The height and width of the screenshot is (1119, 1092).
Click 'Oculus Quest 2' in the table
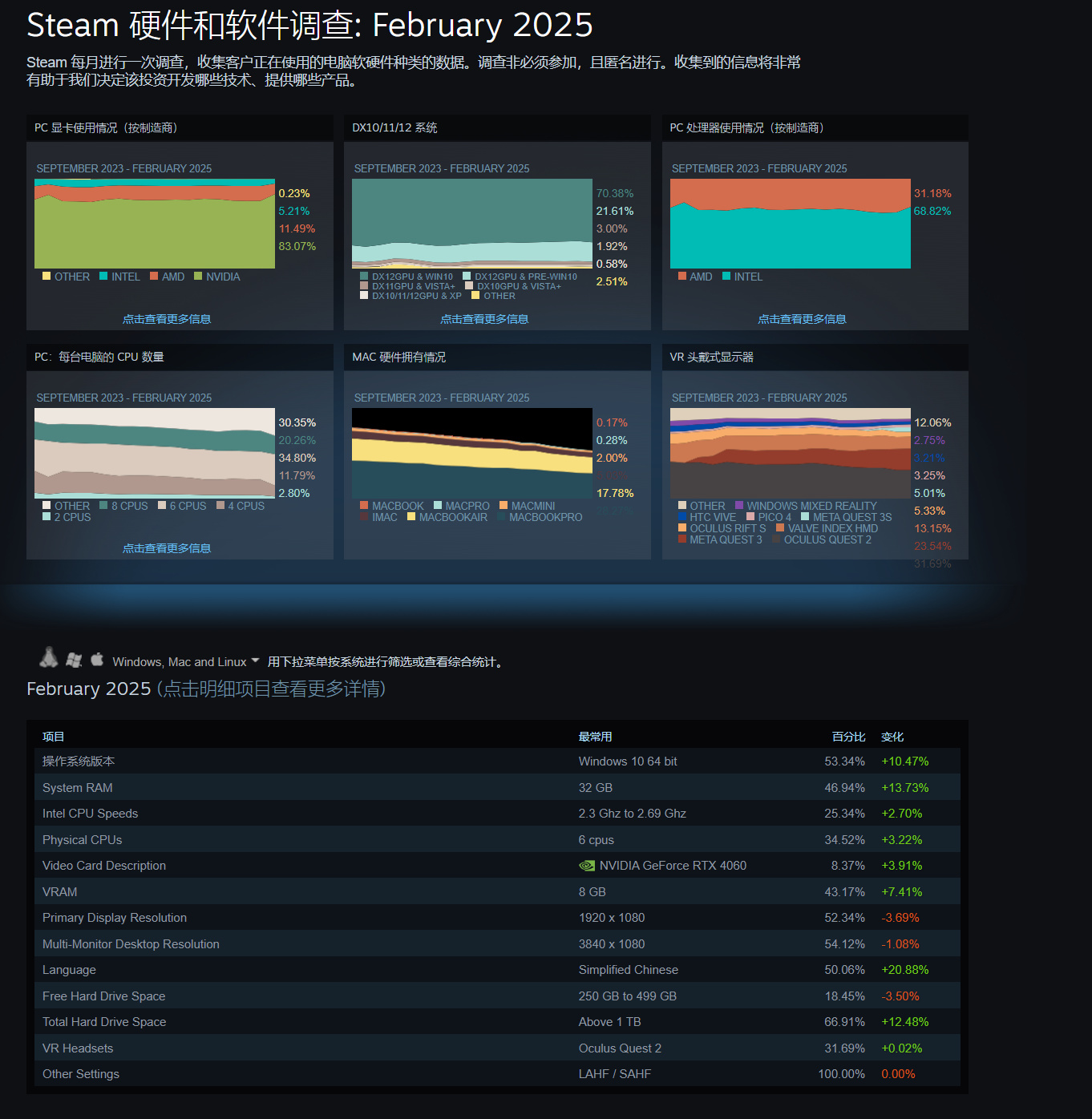point(620,1048)
